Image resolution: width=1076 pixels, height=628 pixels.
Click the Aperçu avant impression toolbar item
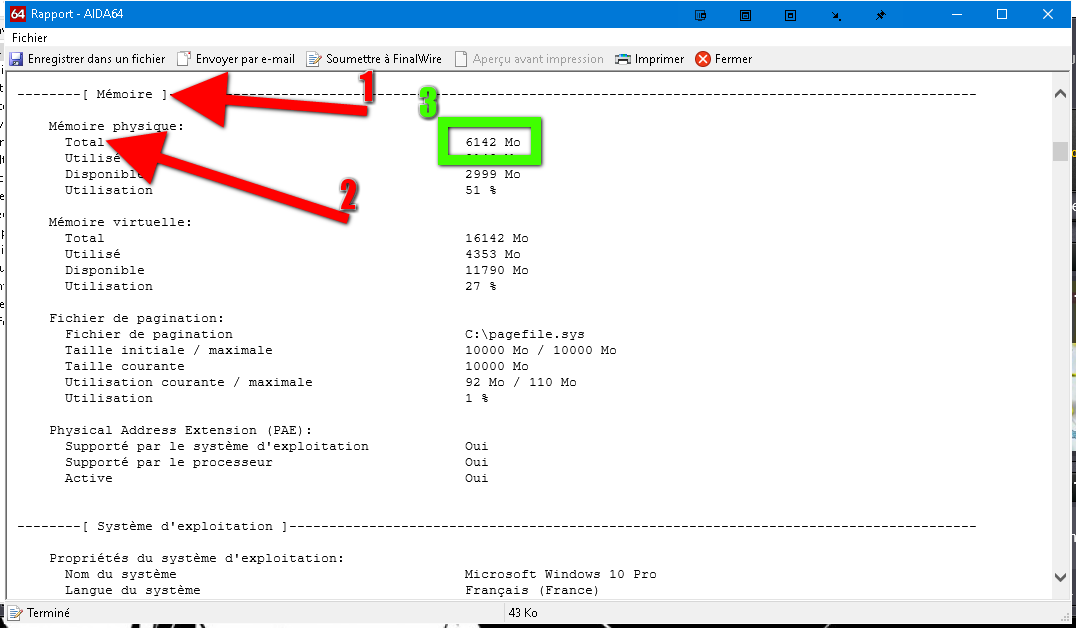(x=537, y=59)
